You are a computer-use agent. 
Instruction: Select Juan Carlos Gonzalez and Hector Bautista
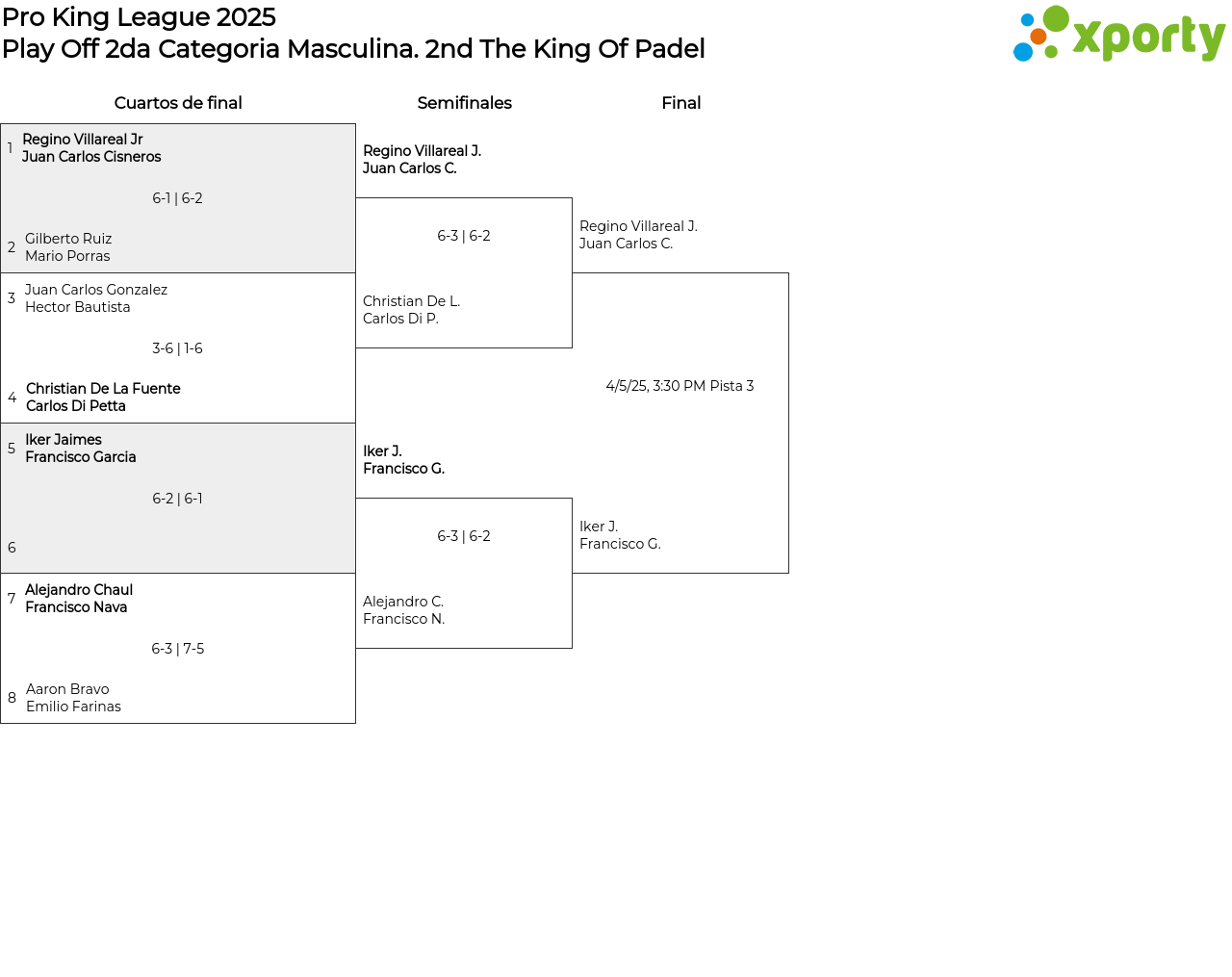(x=95, y=298)
